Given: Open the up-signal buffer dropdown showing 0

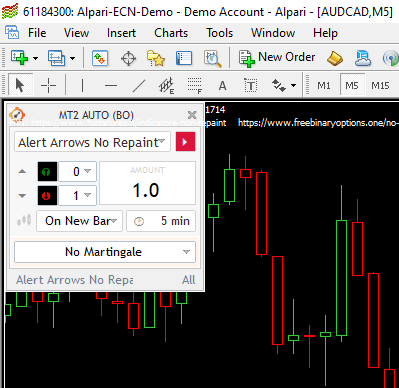Looking at the screenshot, I should (77, 171).
